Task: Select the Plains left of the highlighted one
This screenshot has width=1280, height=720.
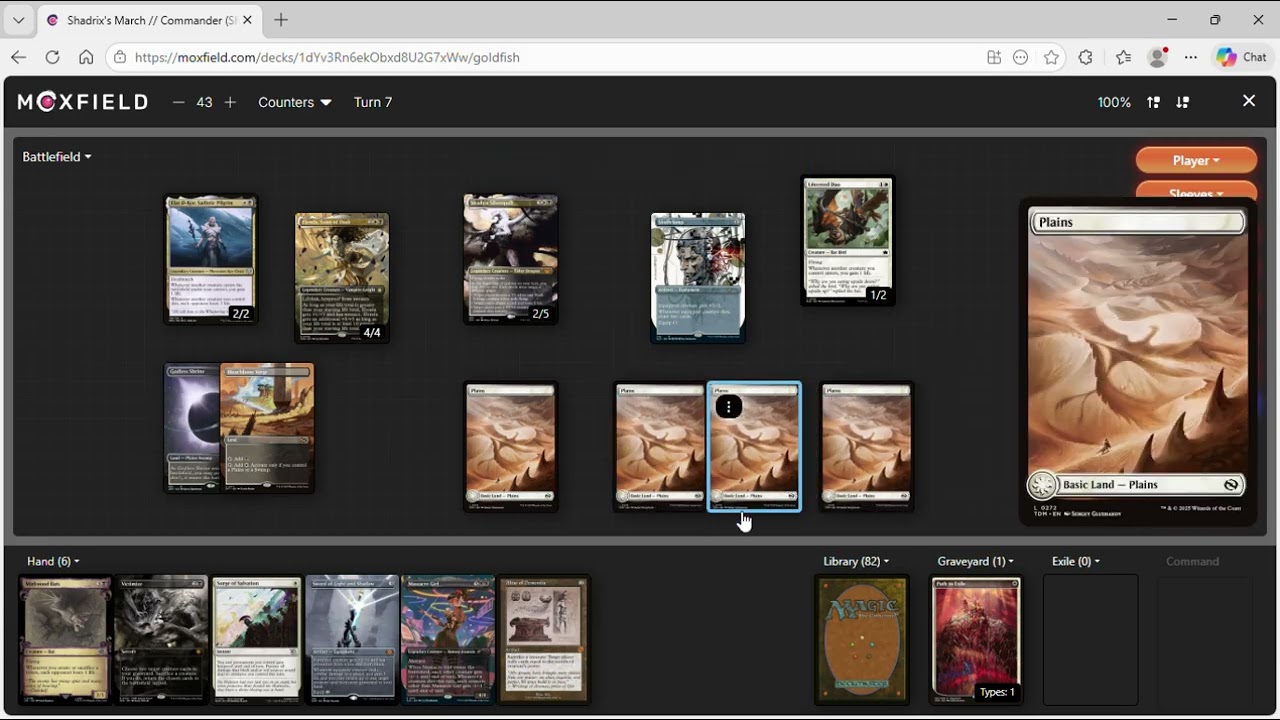Action: (x=660, y=447)
